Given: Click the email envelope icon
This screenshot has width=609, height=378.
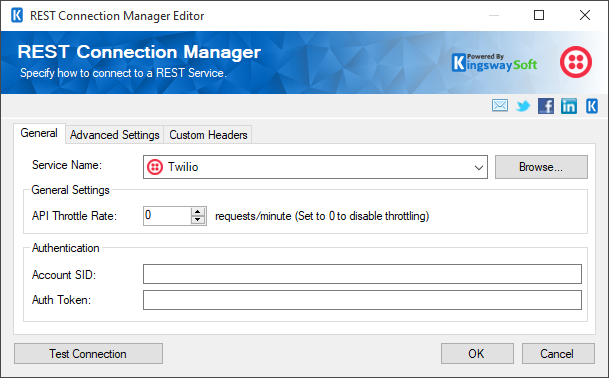Looking at the screenshot, I should coord(499,105).
